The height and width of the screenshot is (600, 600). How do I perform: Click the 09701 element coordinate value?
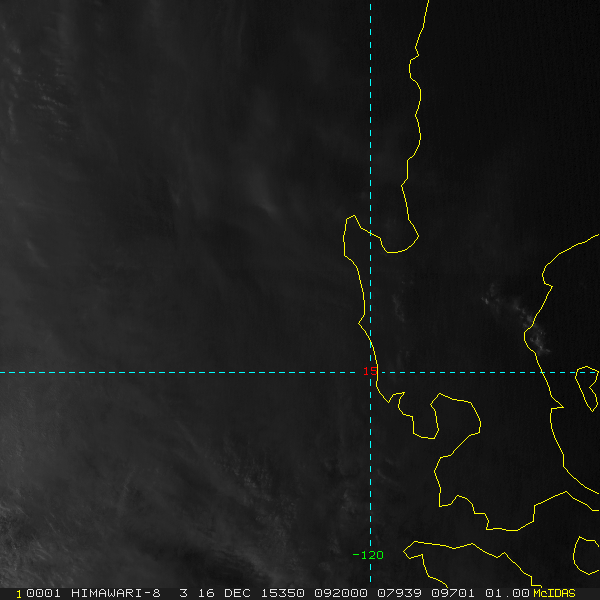pyautogui.click(x=453, y=593)
